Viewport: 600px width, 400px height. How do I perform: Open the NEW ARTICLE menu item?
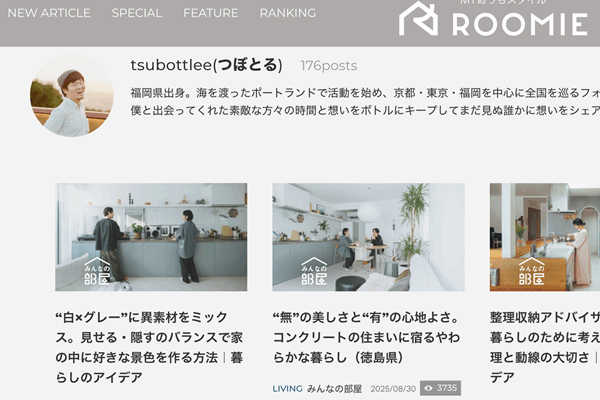click(x=49, y=13)
